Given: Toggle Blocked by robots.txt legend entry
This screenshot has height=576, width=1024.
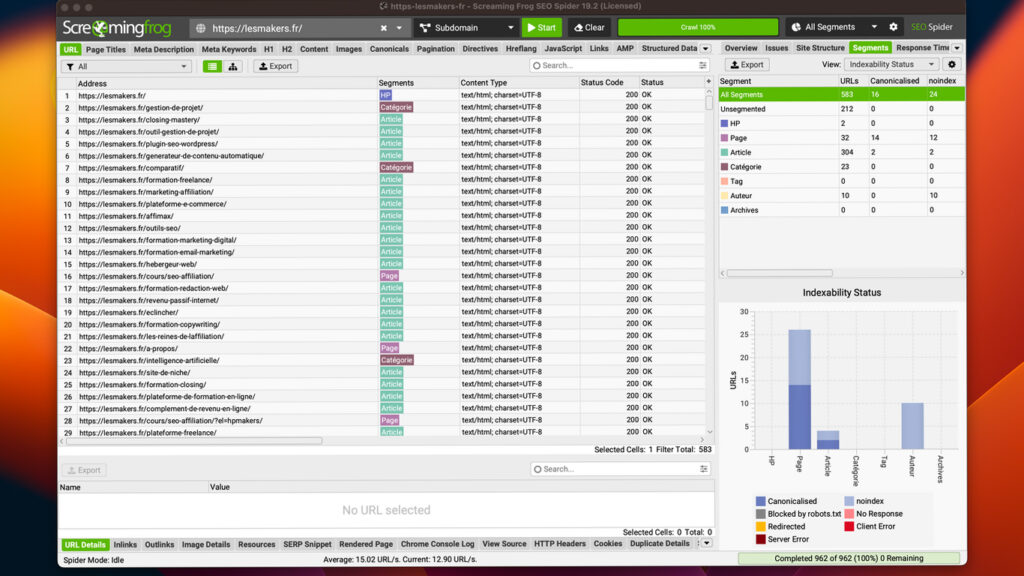Looking at the screenshot, I should [x=798, y=514].
